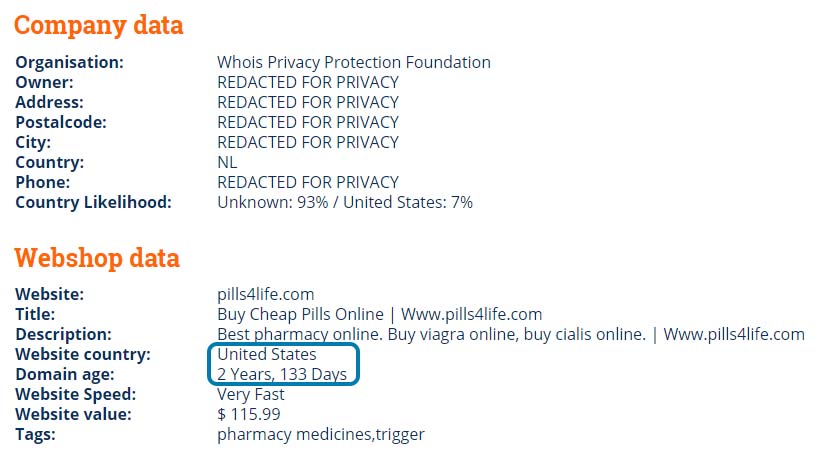Image resolution: width=821 pixels, height=455 pixels.
Task: Click the Www.pills4life.com text in the Title row
Action: click(x=471, y=315)
